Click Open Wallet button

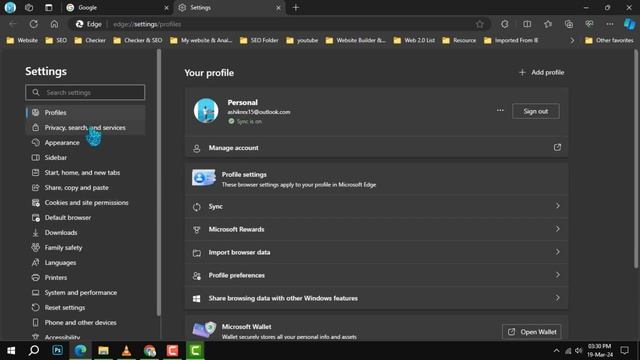pos(531,332)
